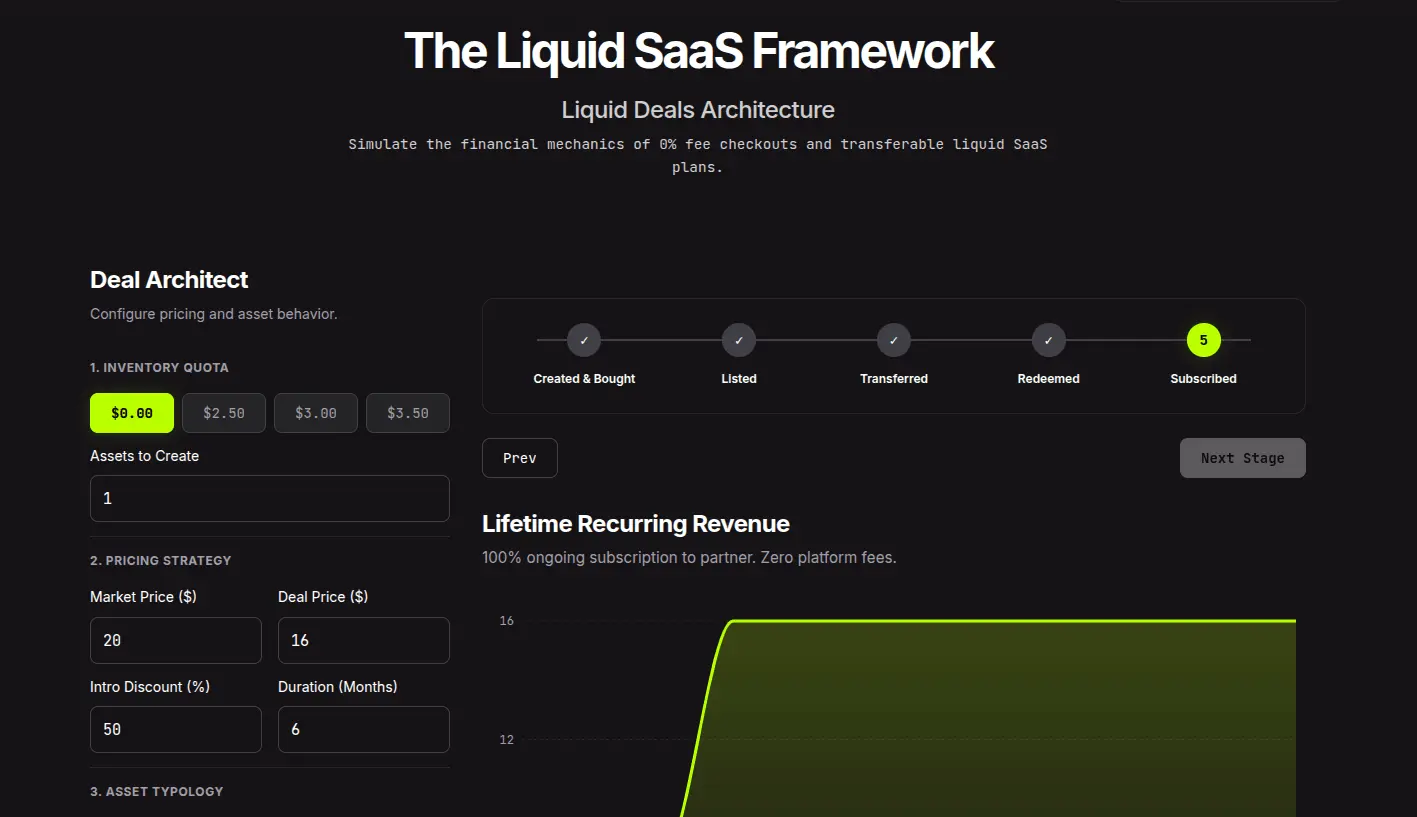Click the 3. ASSET TYPOLOGY section label
The image size is (1417, 817).
click(157, 792)
